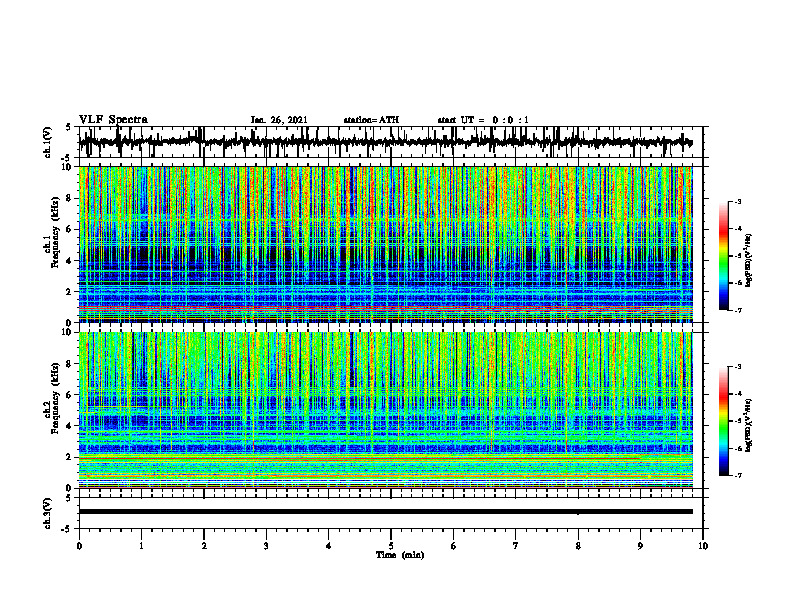Click the 2 minute tick label on Time axis

click(x=204, y=546)
